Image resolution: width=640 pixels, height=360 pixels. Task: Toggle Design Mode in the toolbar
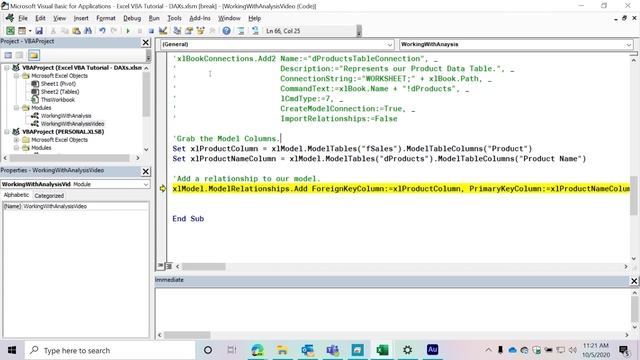pyautogui.click(x=163, y=31)
